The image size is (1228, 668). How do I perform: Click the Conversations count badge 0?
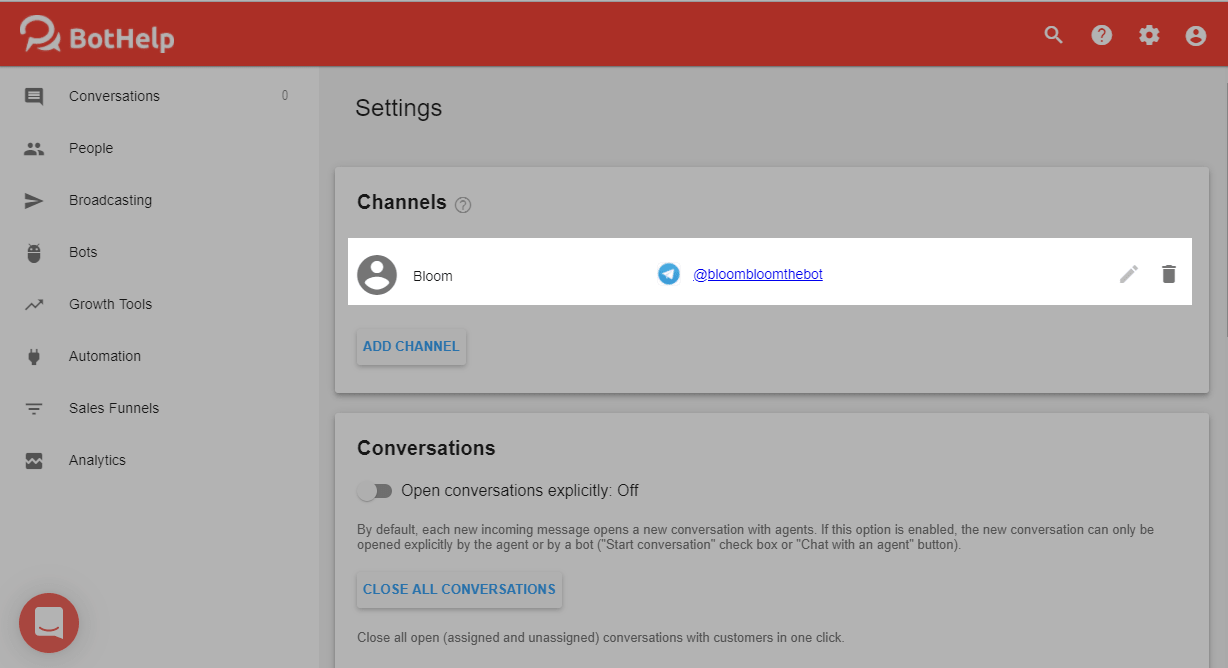285,96
